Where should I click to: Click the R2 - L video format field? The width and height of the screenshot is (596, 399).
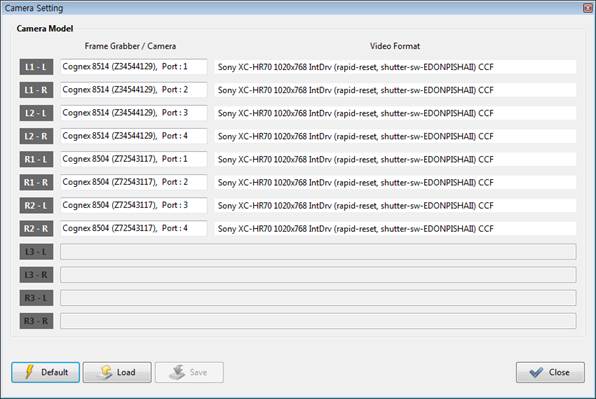click(395, 206)
